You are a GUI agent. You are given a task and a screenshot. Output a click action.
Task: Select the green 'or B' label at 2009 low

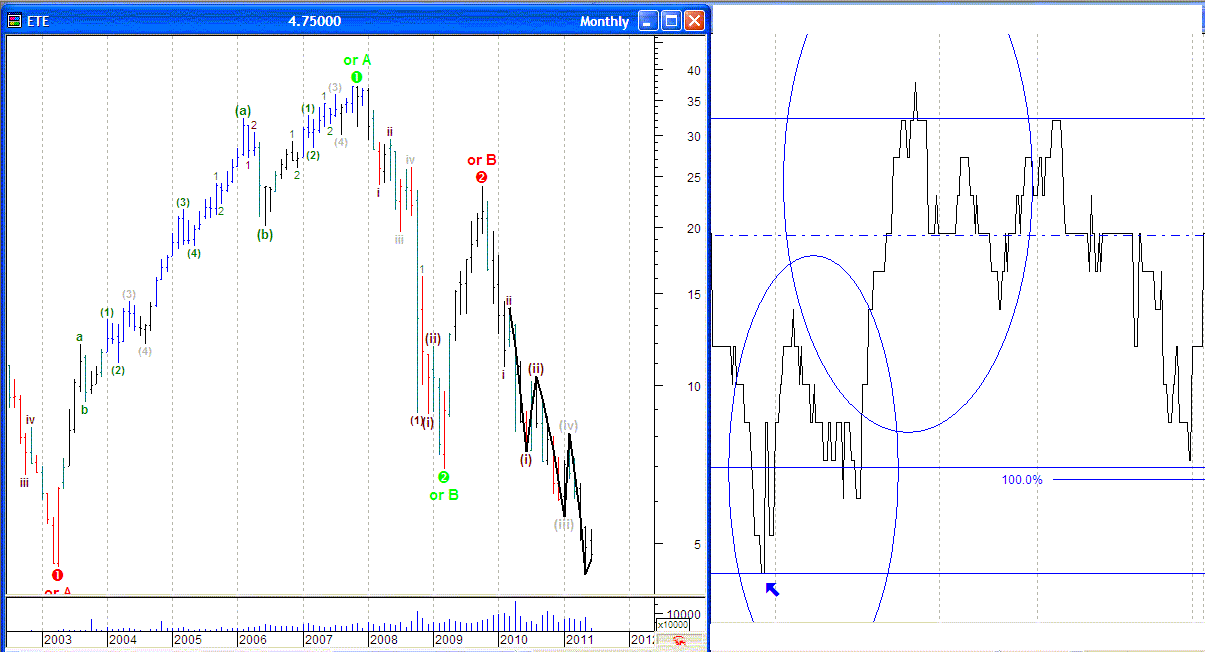pyautogui.click(x=444, y=495)
